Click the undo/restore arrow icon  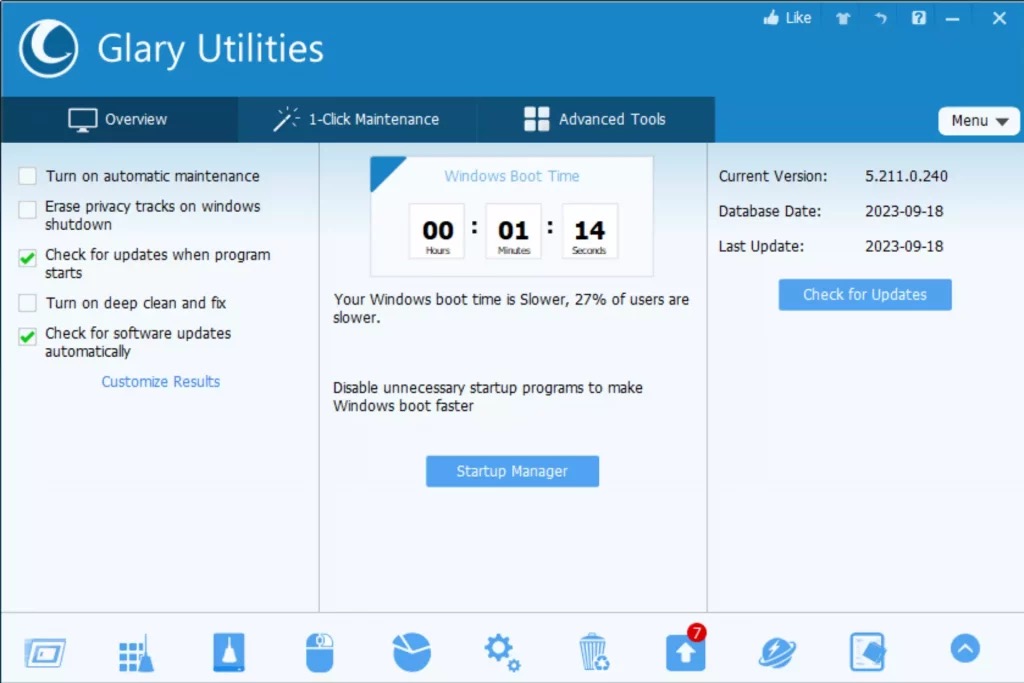coord(881,18)
